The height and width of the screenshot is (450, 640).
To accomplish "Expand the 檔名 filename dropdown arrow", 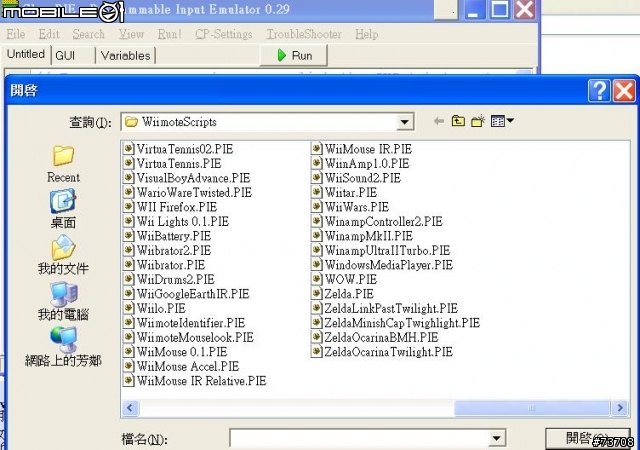I will 496,439.
